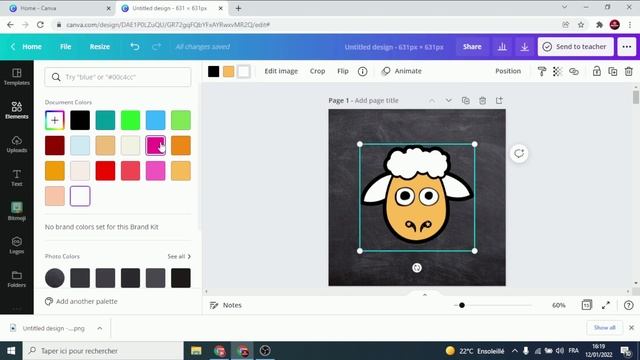Open the Elements sidebar panel
Screen dimensions: 640x360
tap(17, 110)
